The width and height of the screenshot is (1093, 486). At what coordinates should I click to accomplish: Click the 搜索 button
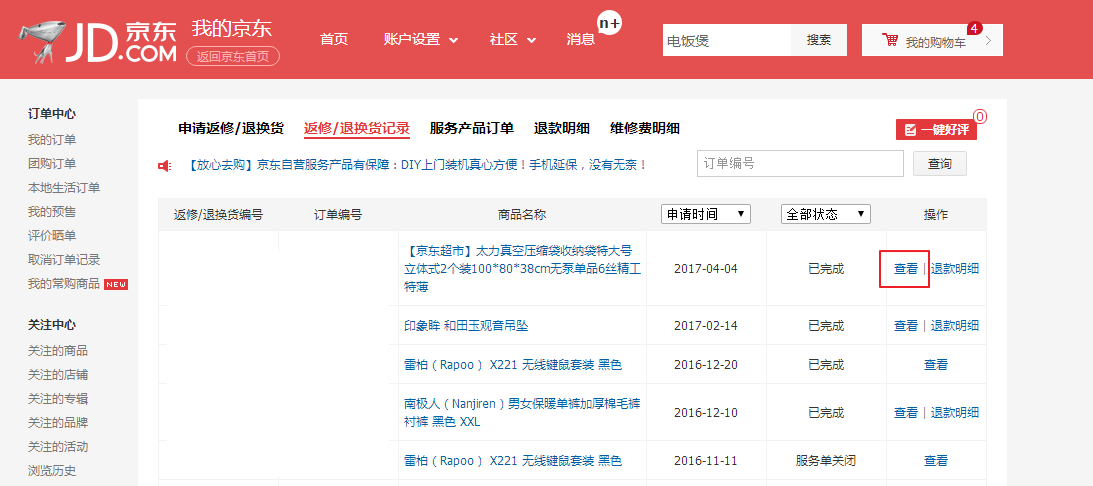(x=819, y=40)
